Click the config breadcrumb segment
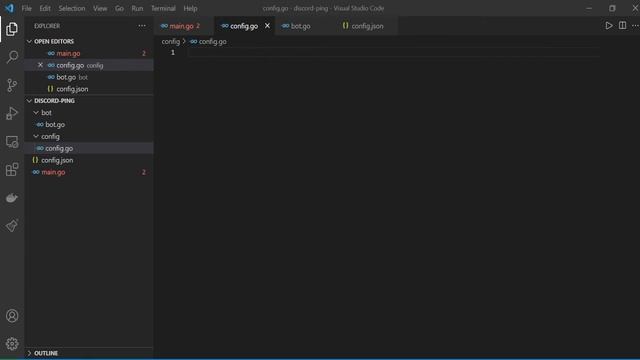The width and height of the screenshot is (640, 360). click(171, 41)
